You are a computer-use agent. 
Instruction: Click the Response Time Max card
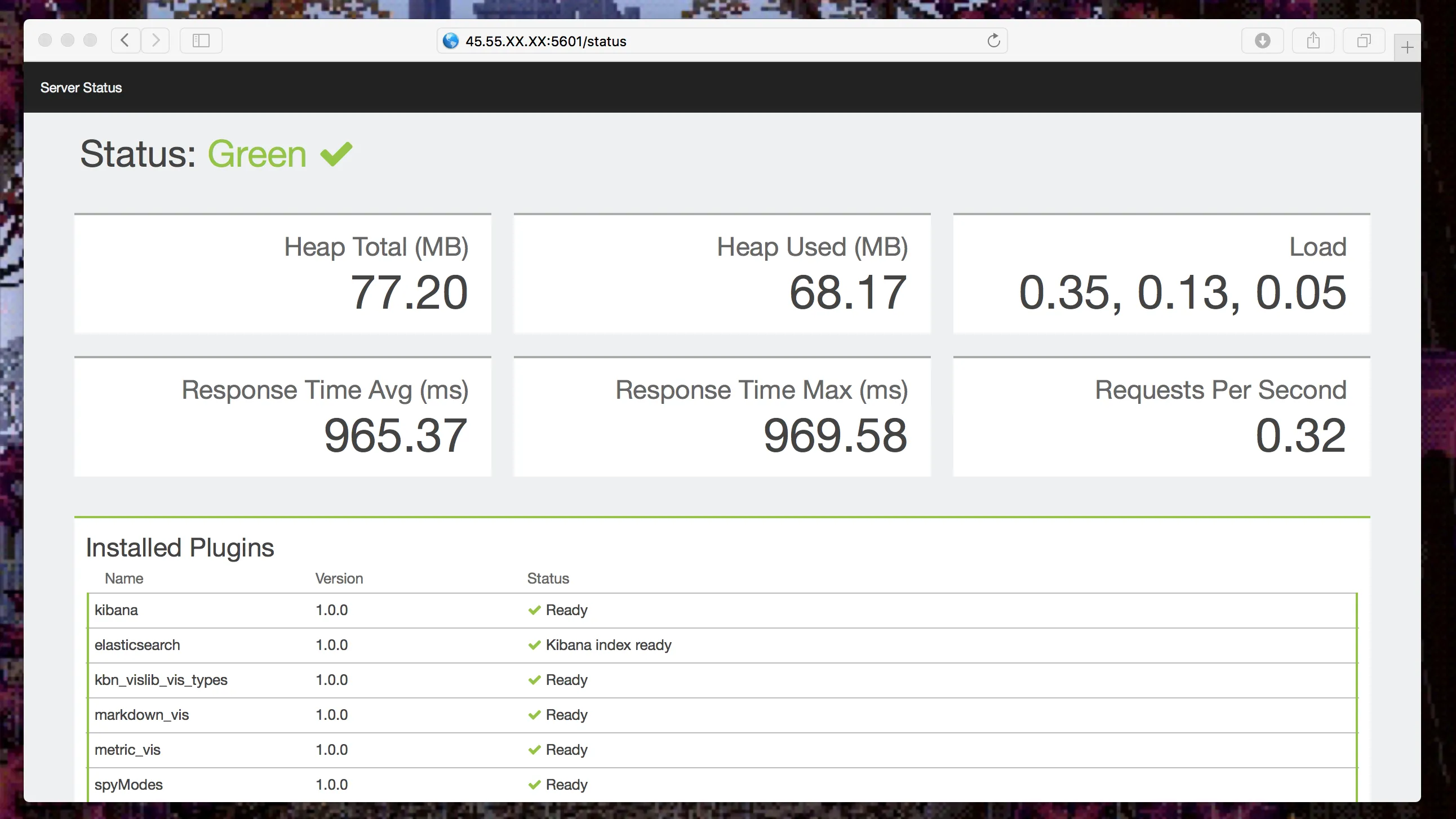tap(722, 417)
